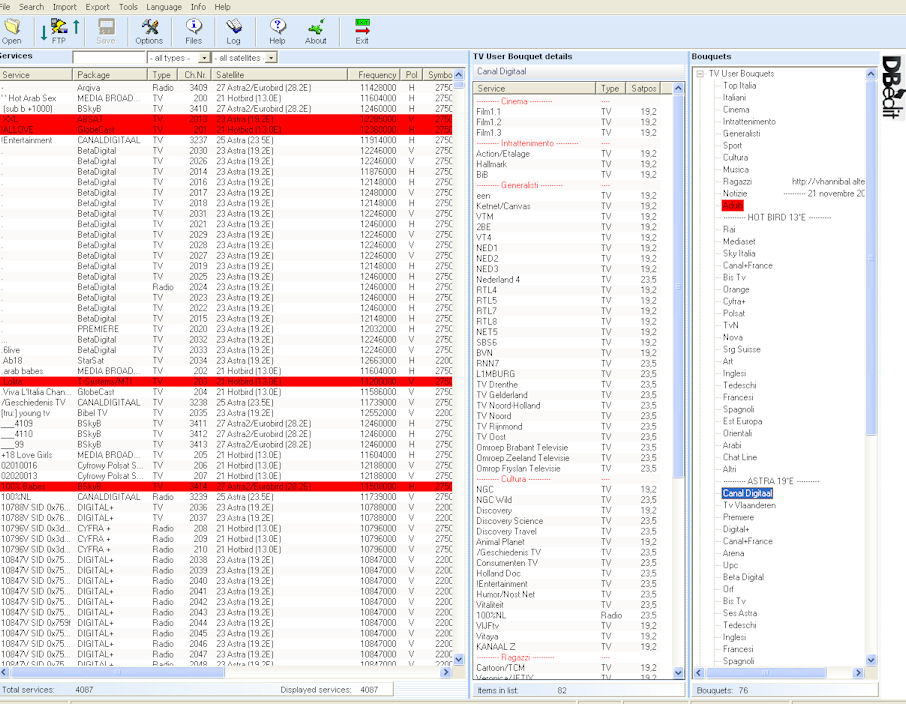Click the bouquet details Satpos column header
906x704 pixels.
point(643,88)
